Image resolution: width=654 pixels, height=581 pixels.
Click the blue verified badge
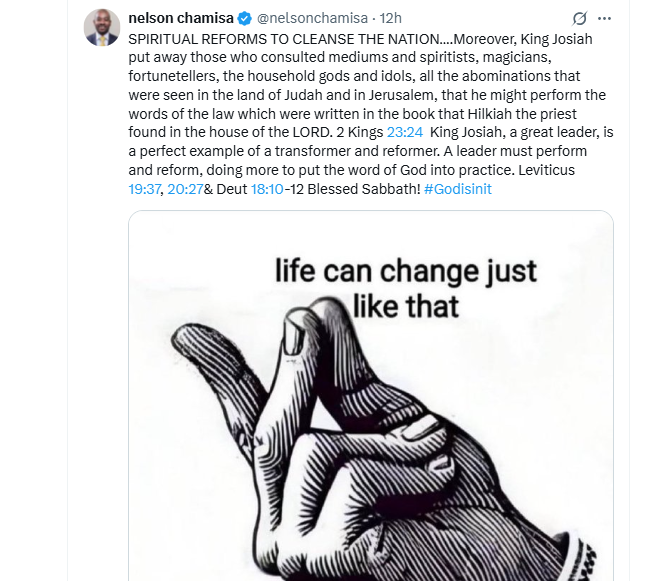click(x=244, y=18)
